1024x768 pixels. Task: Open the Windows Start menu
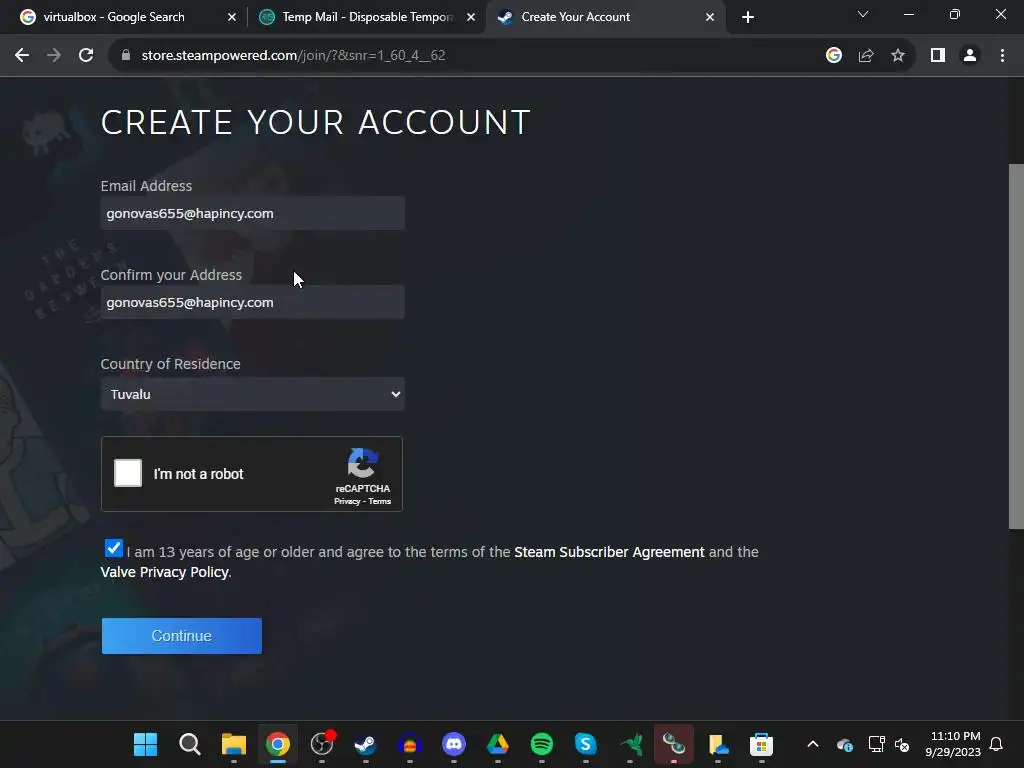click(145, 744)
